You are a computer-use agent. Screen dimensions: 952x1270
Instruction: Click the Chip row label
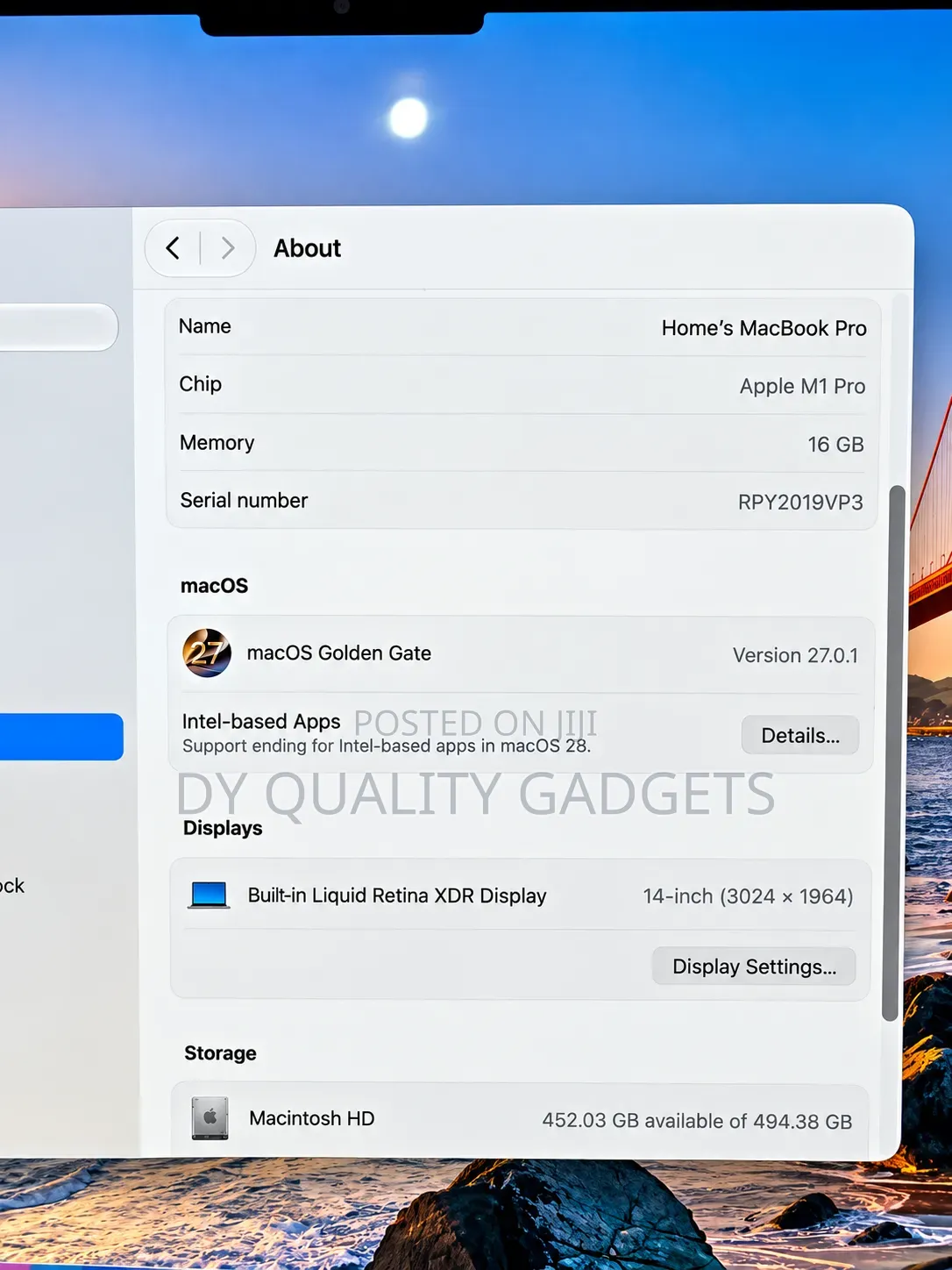[x=200, y=384]
